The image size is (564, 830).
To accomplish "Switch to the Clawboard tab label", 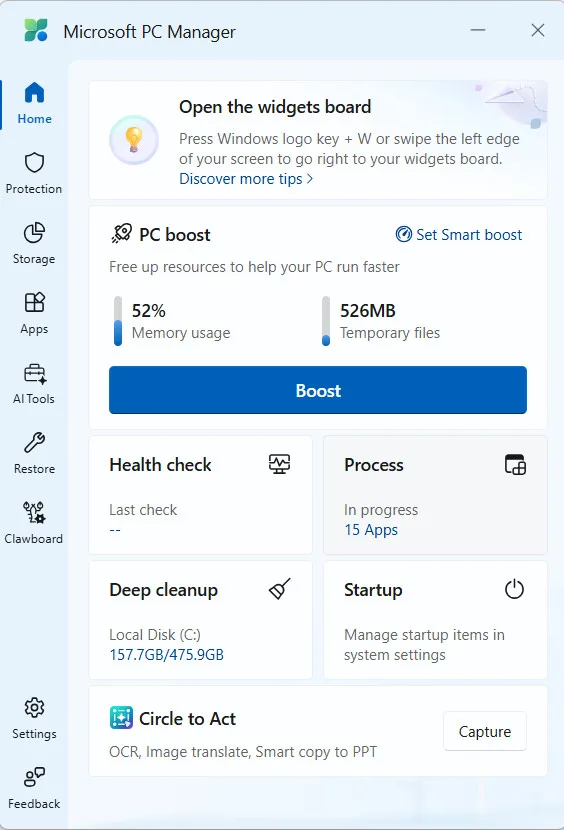I will click(34, 539).
